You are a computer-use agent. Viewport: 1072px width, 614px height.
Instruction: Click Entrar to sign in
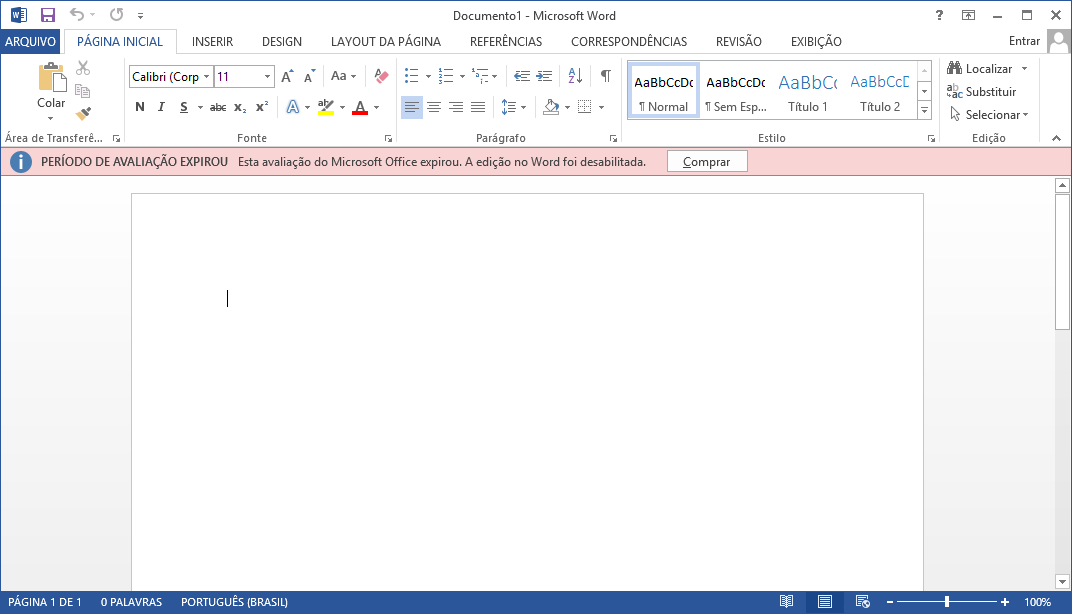[1024, 41]
